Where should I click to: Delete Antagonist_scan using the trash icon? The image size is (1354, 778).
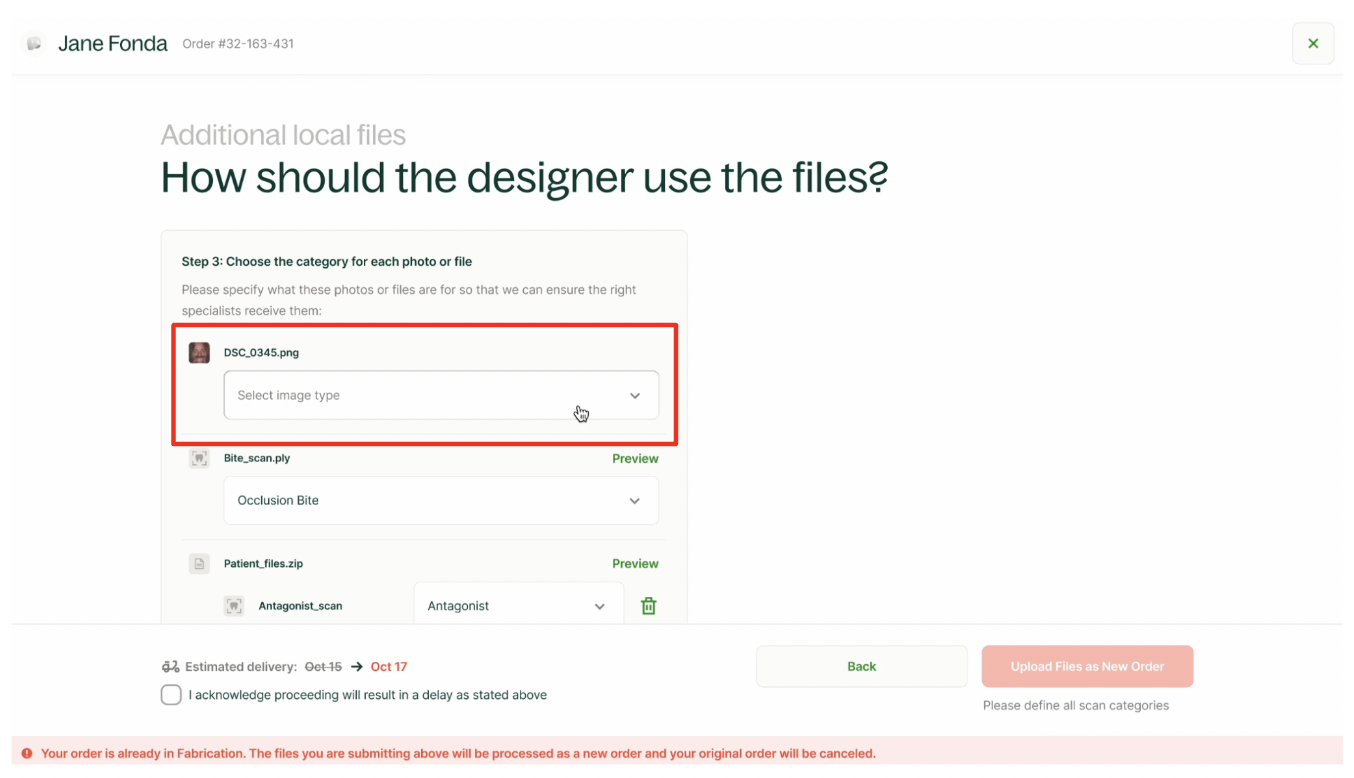648,606
